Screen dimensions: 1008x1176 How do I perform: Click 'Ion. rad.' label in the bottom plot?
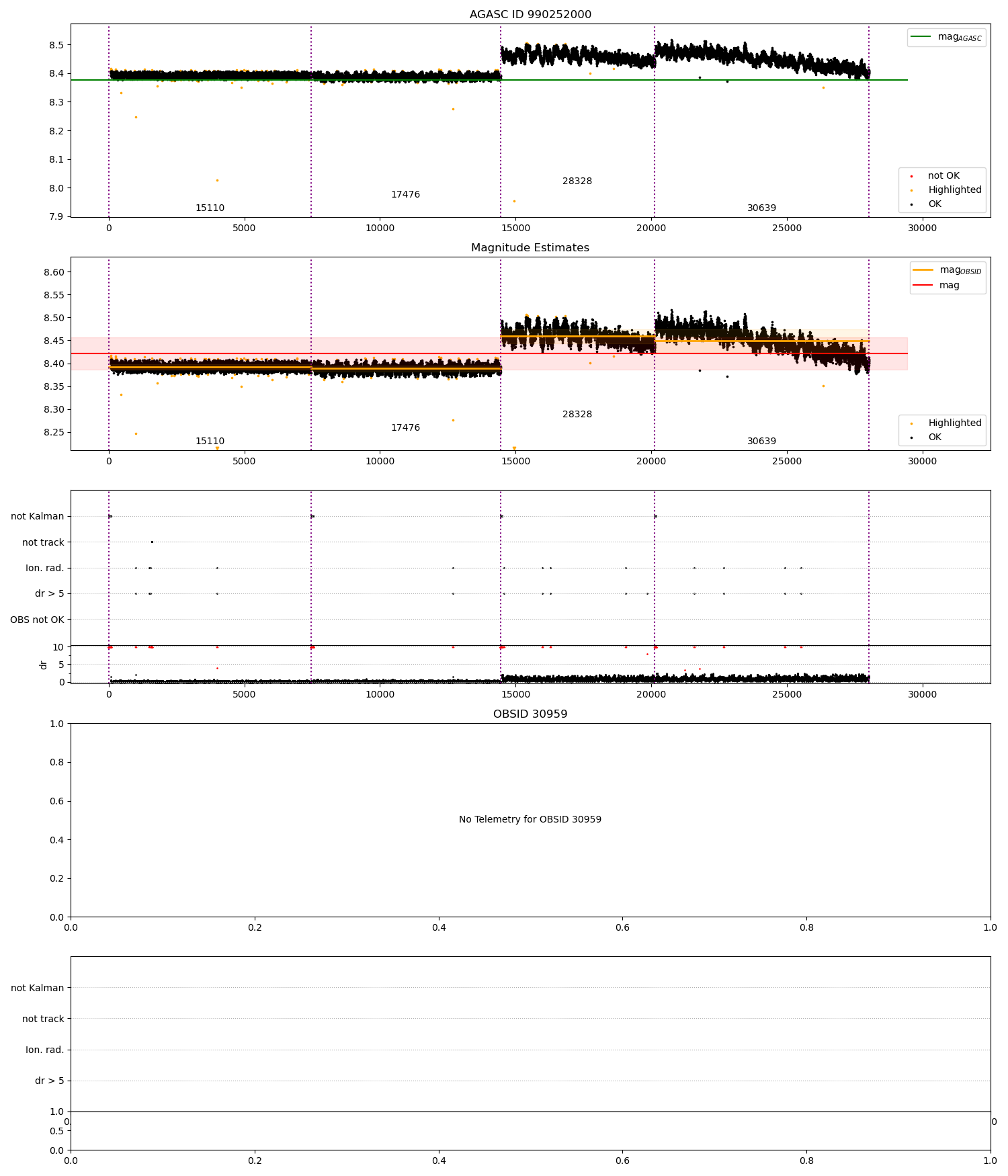click(x=45, y=1050)
